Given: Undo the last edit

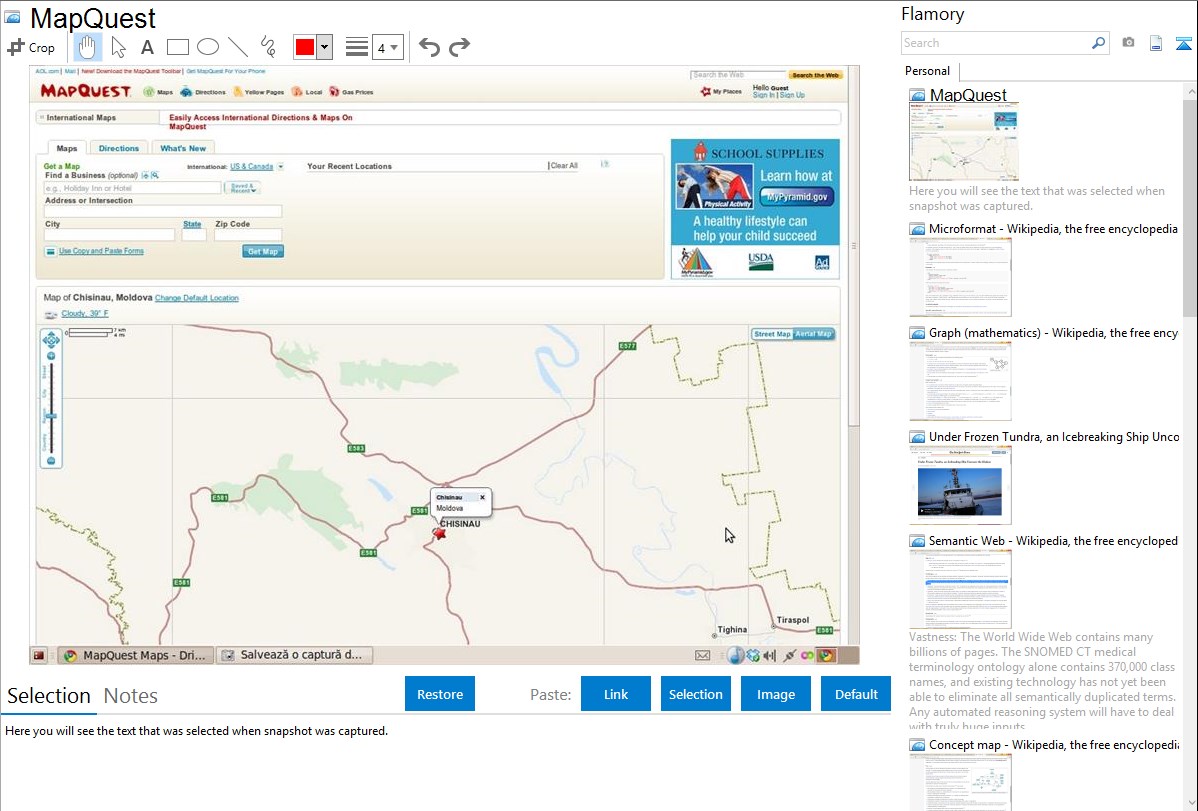Looking at the screenshot, I should coord(429,47).
